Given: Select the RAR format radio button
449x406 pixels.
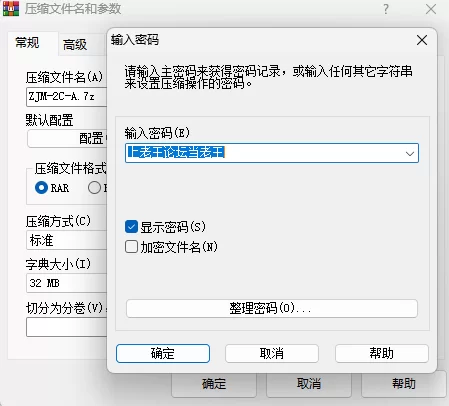Looking at the screenshot, I should coord(41,188).
